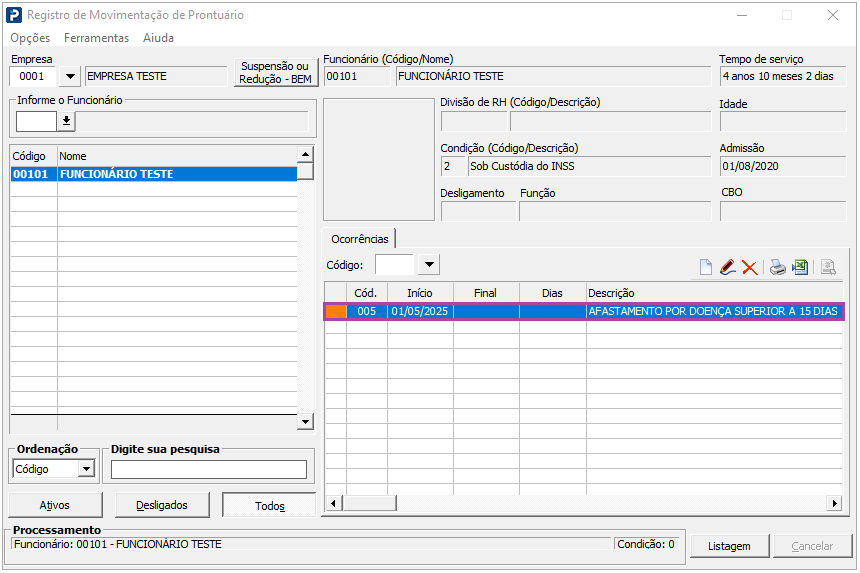
Task: Open the Código dropdown in Ocorrências
Action: [x=429, y=265]
